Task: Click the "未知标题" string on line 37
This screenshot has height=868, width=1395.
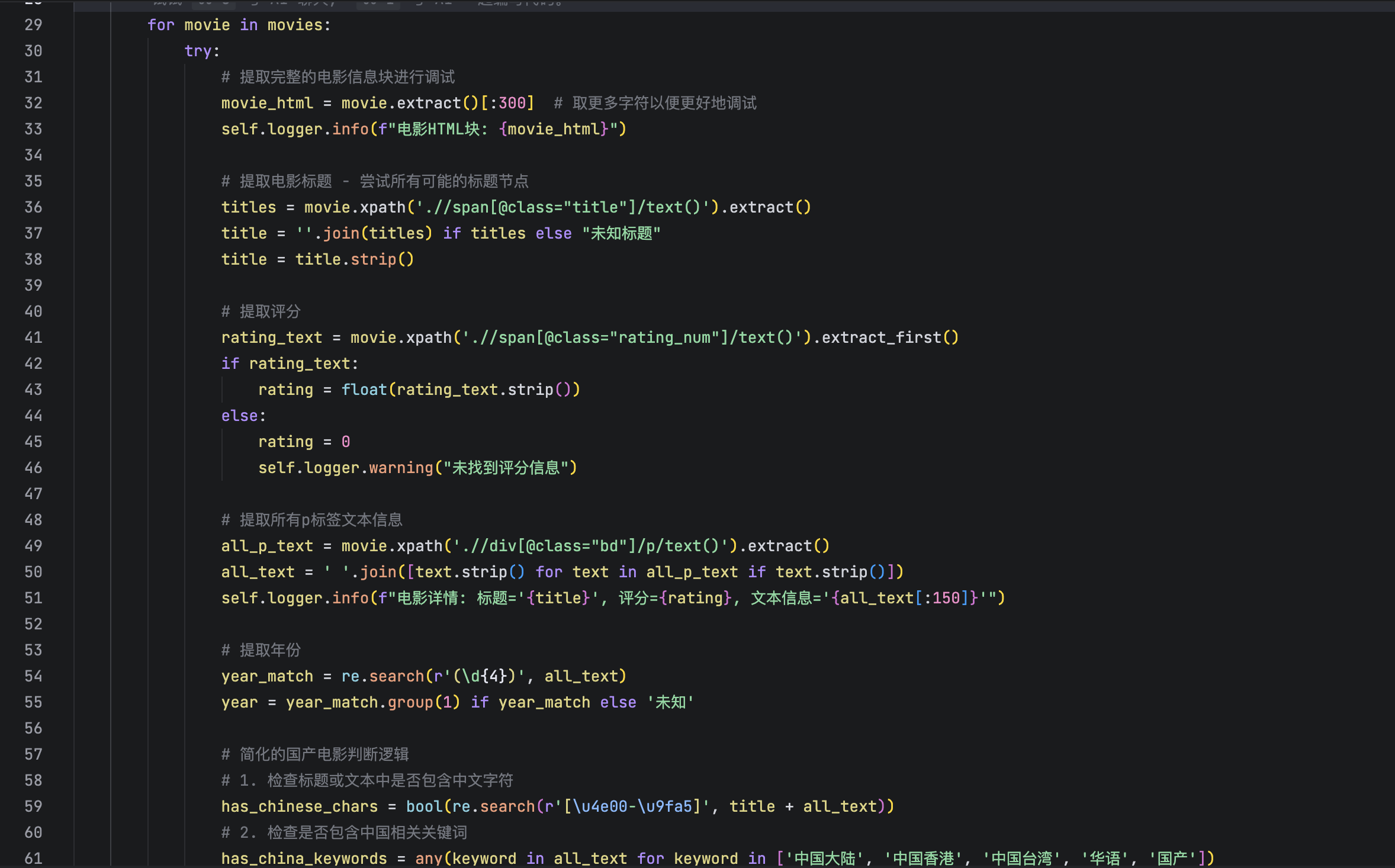Action: [x=621, y=233]
